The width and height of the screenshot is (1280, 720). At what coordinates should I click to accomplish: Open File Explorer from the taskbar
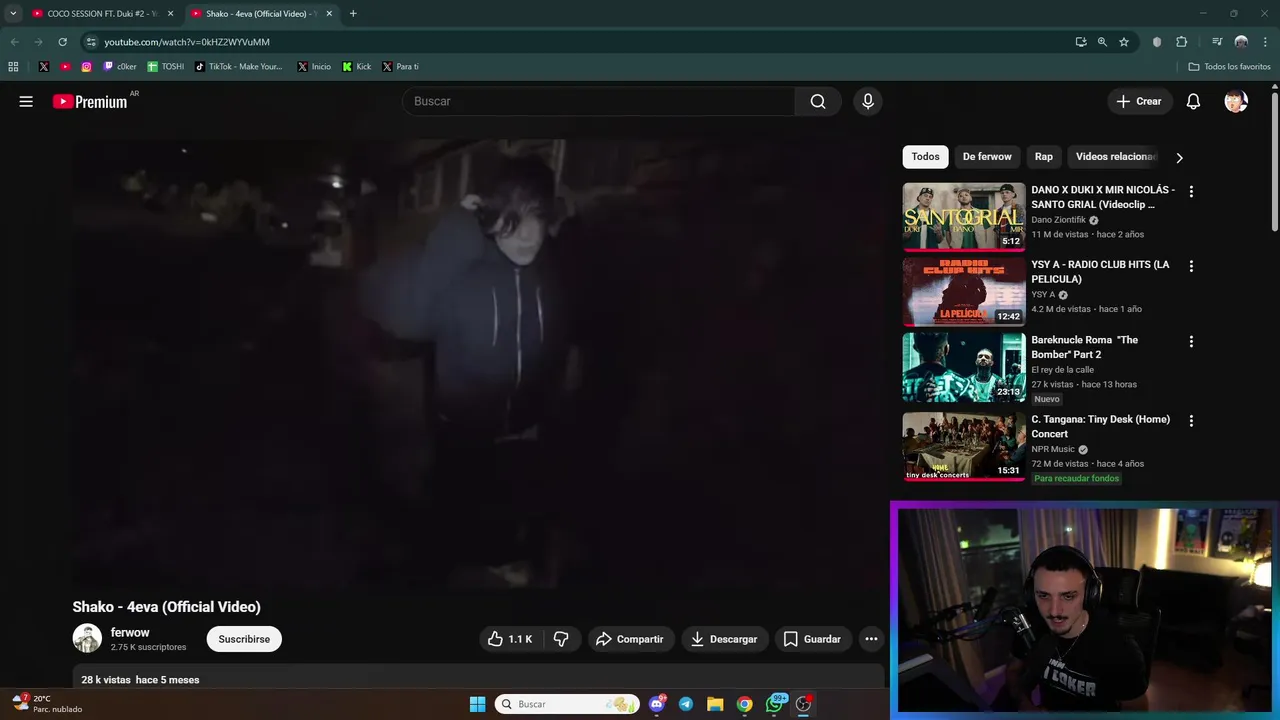point(715,704)
